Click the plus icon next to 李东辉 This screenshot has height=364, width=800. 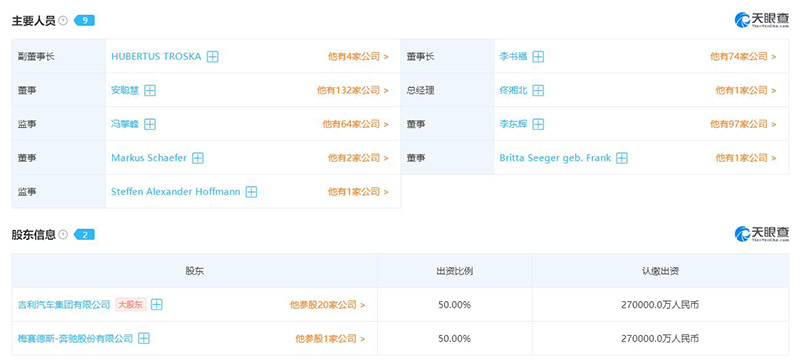coord(538,124)
